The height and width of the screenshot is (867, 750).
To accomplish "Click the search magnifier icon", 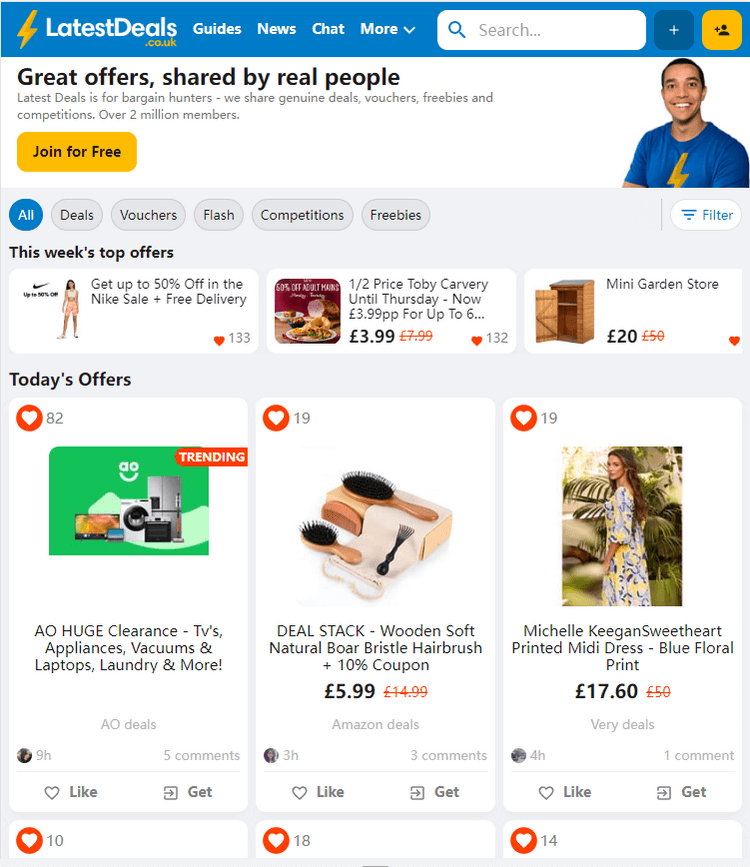I will point(457,29).
